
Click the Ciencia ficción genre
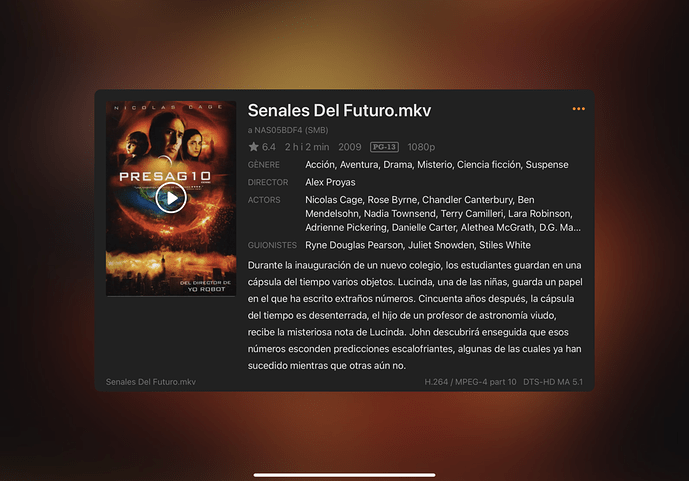[488, 165]
